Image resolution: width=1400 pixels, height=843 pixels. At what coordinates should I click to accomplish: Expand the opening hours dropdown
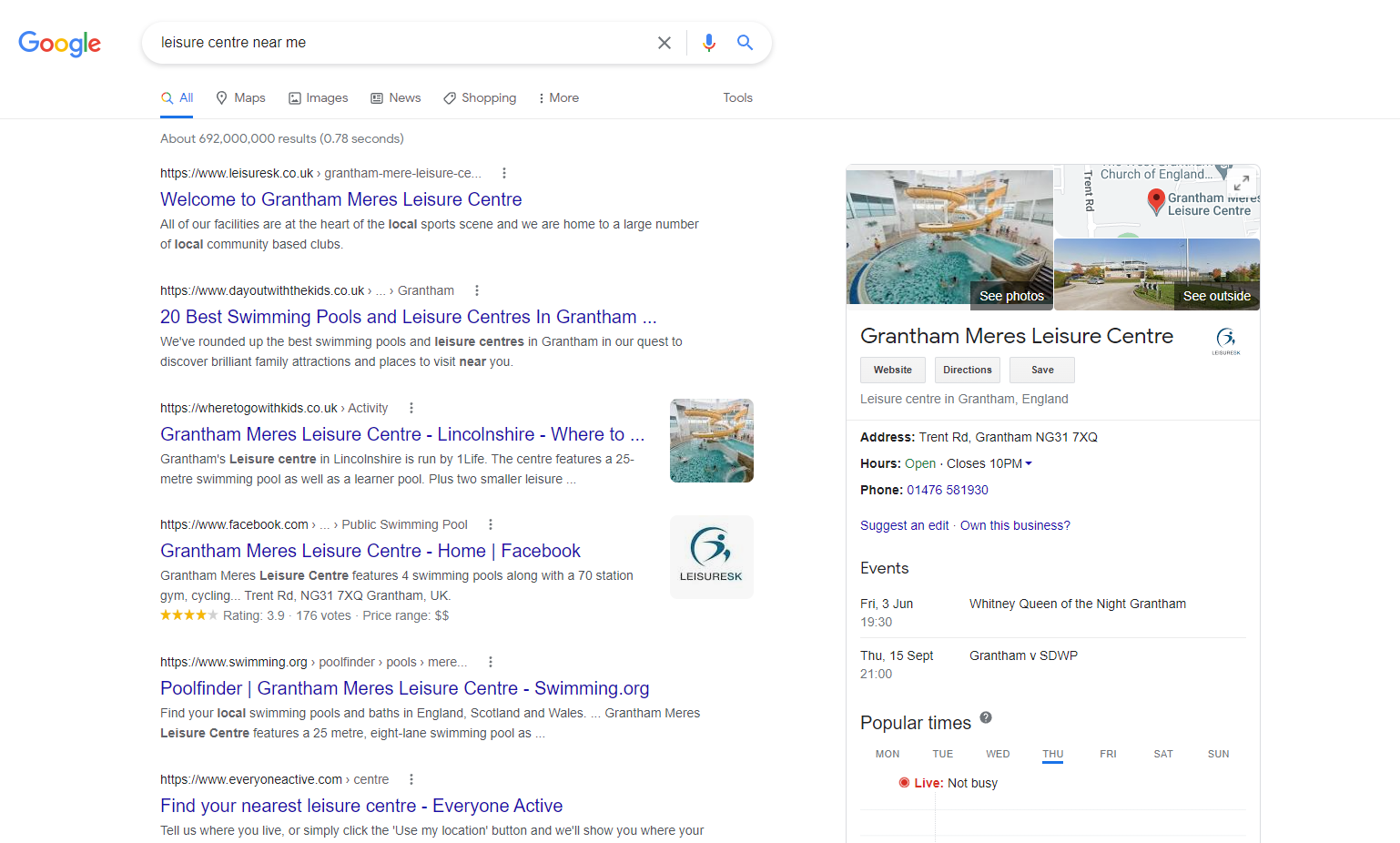tap(1029, 463)
